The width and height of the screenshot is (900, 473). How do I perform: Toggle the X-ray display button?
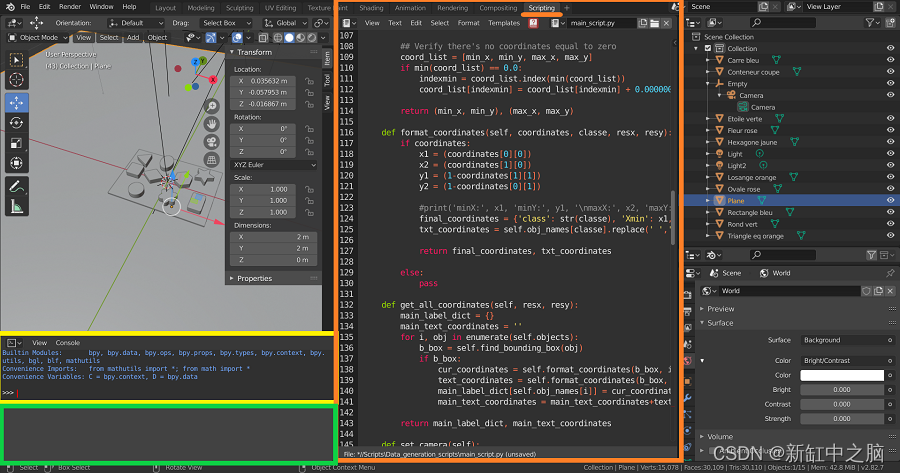click(263, 37)
